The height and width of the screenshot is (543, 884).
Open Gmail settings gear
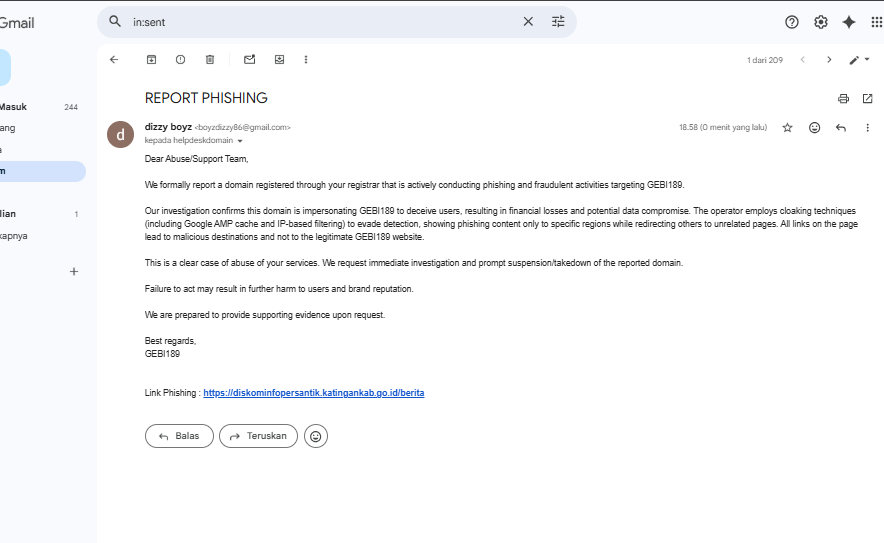pyautogui.click(x=821, y=22)
